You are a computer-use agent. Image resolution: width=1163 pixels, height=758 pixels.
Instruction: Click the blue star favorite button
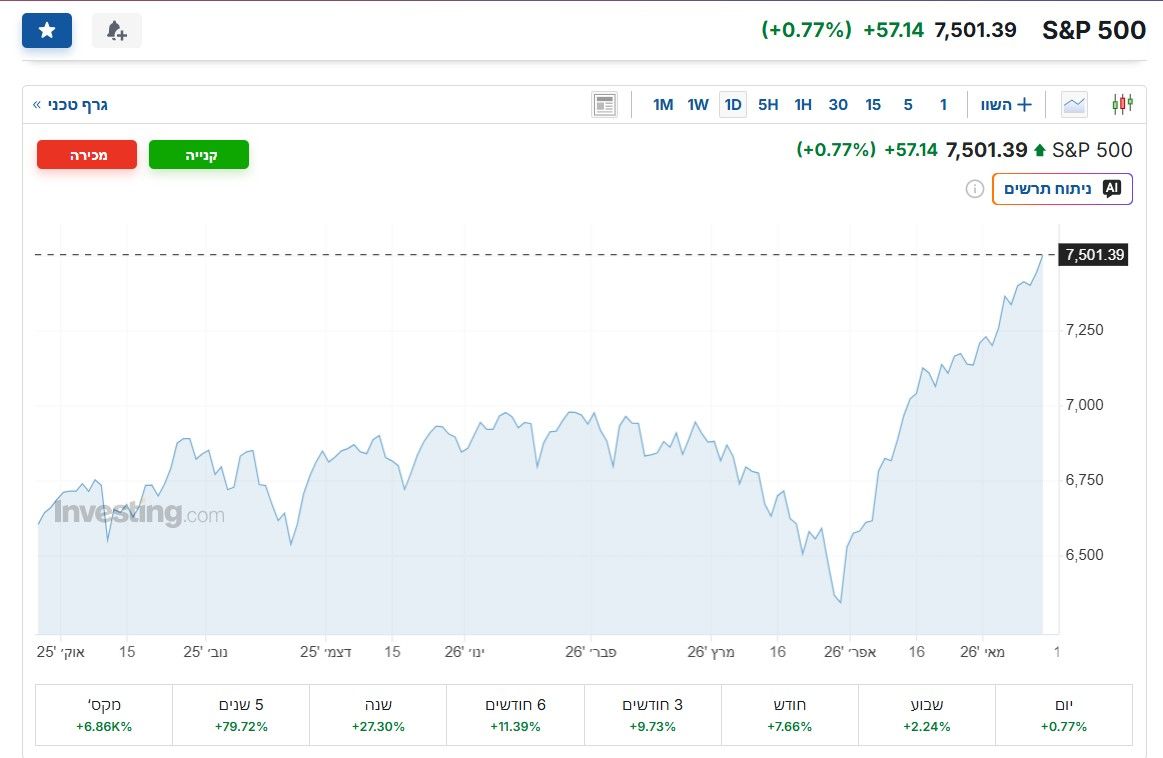47,30
